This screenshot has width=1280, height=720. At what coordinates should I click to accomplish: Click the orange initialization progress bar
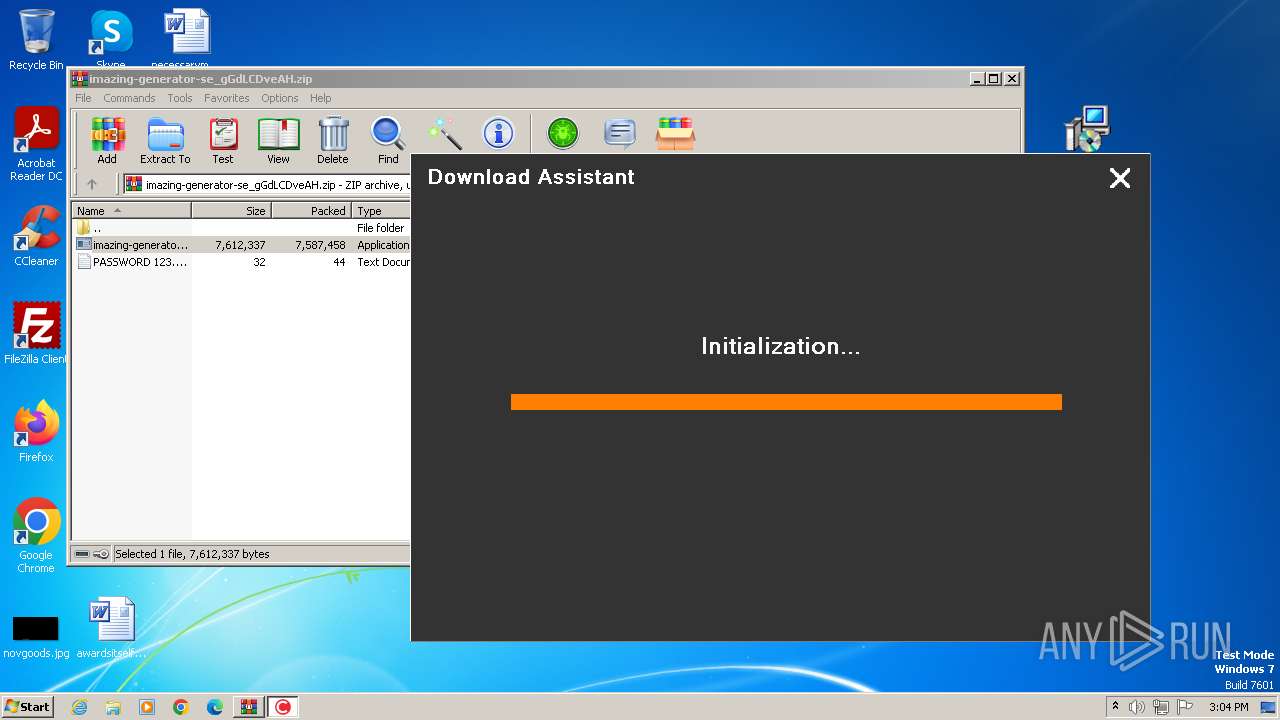click(x=786, y=402)
